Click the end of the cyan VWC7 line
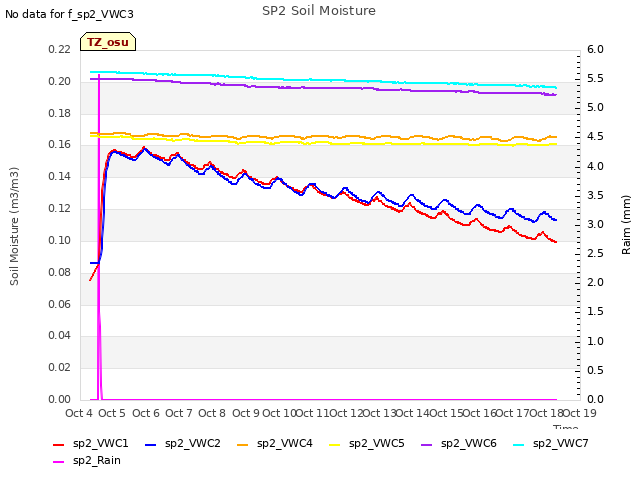 tap(556, 87)
